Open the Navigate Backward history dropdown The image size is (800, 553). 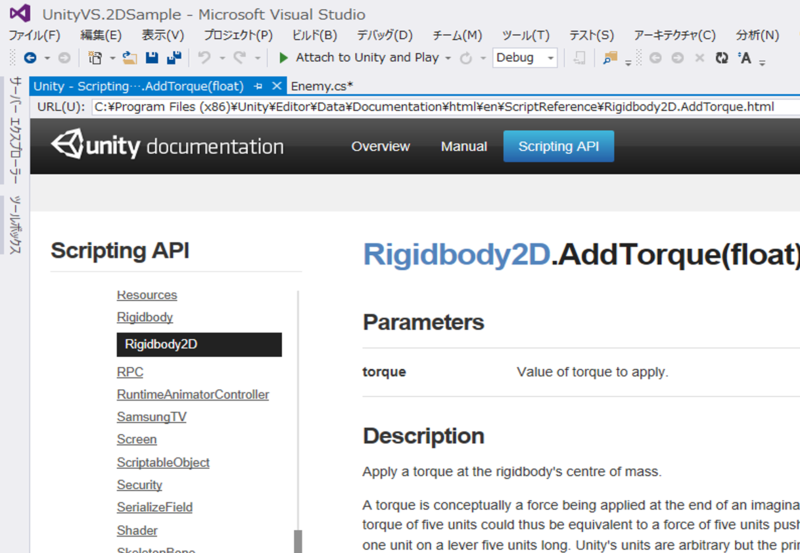pyautogui.click(x=47, y=58)
